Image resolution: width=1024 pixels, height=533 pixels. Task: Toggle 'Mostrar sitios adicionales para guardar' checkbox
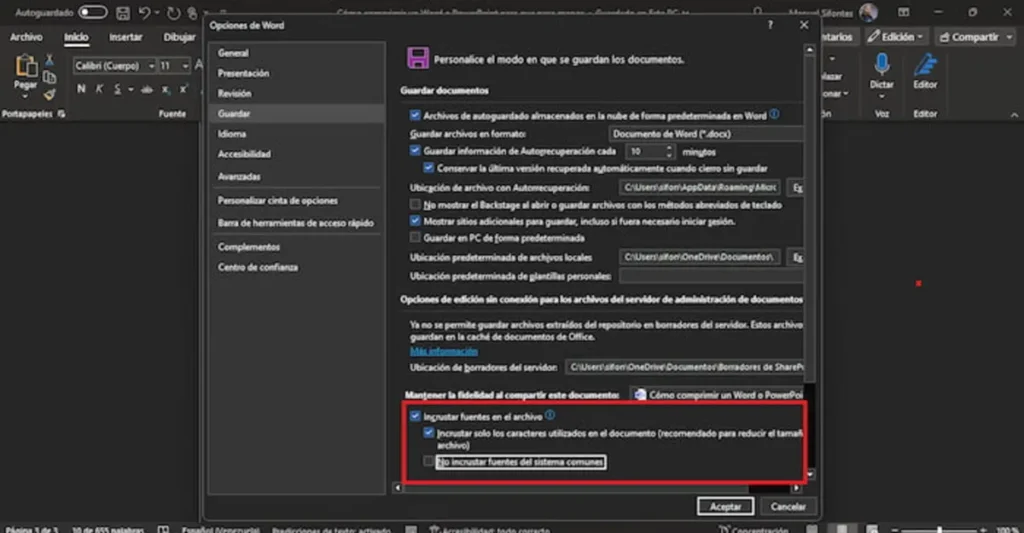tap(415, 221)
